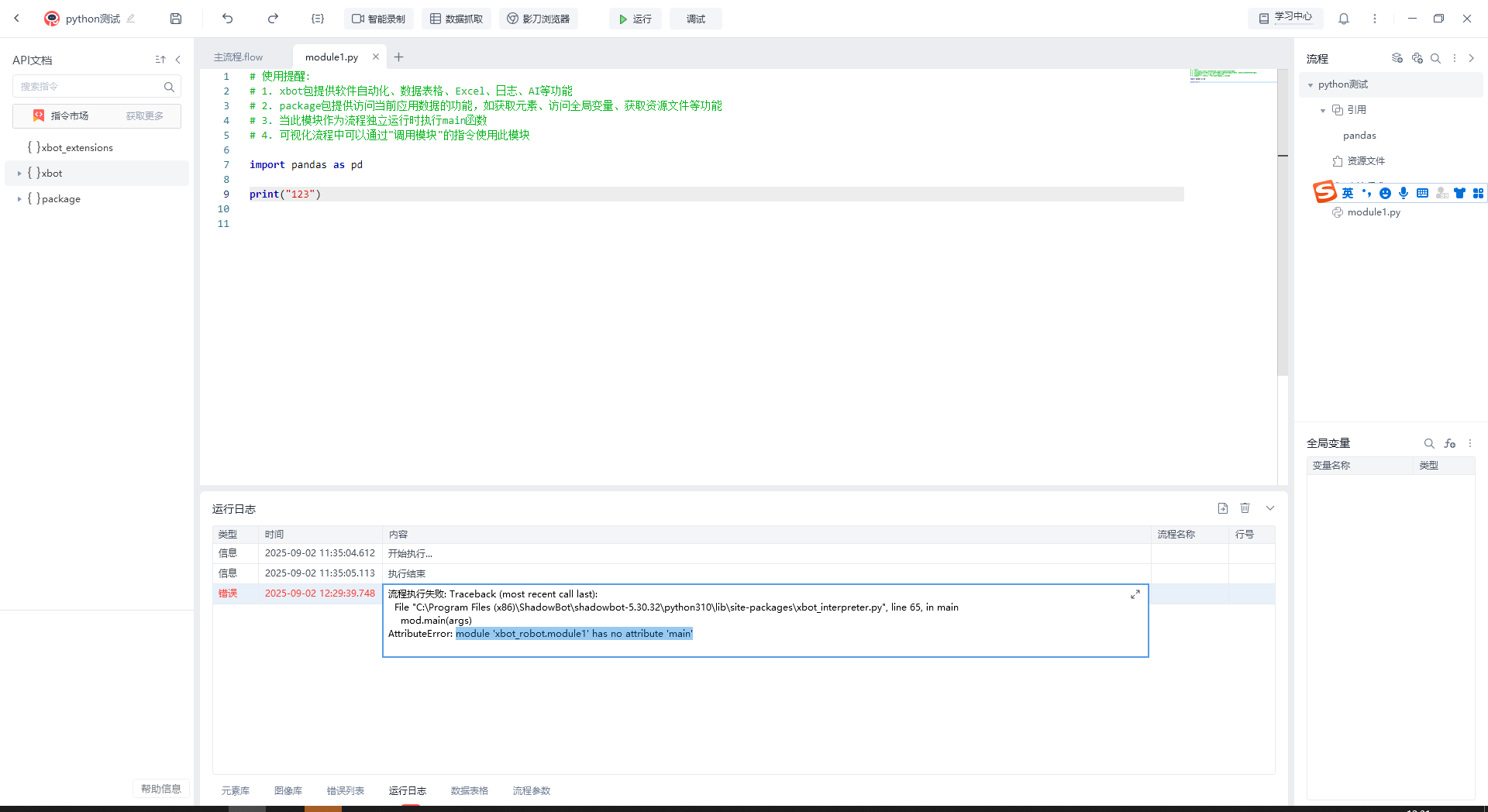This screenshot has height=812, width=1488.
Task: Toggle Sogou punctuation mode
Action: pos(1366,193)
